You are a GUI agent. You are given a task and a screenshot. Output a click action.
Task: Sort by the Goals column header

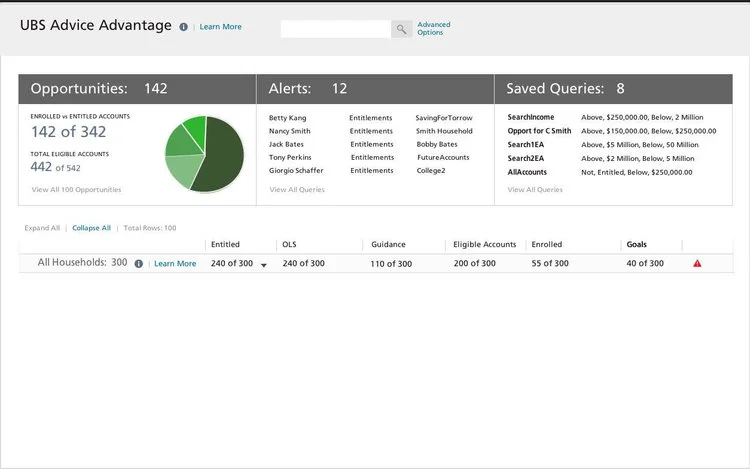click(637, 244)
